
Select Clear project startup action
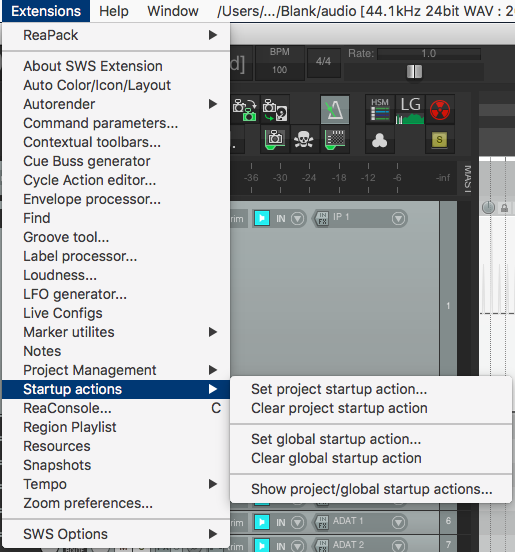(371, 408)
